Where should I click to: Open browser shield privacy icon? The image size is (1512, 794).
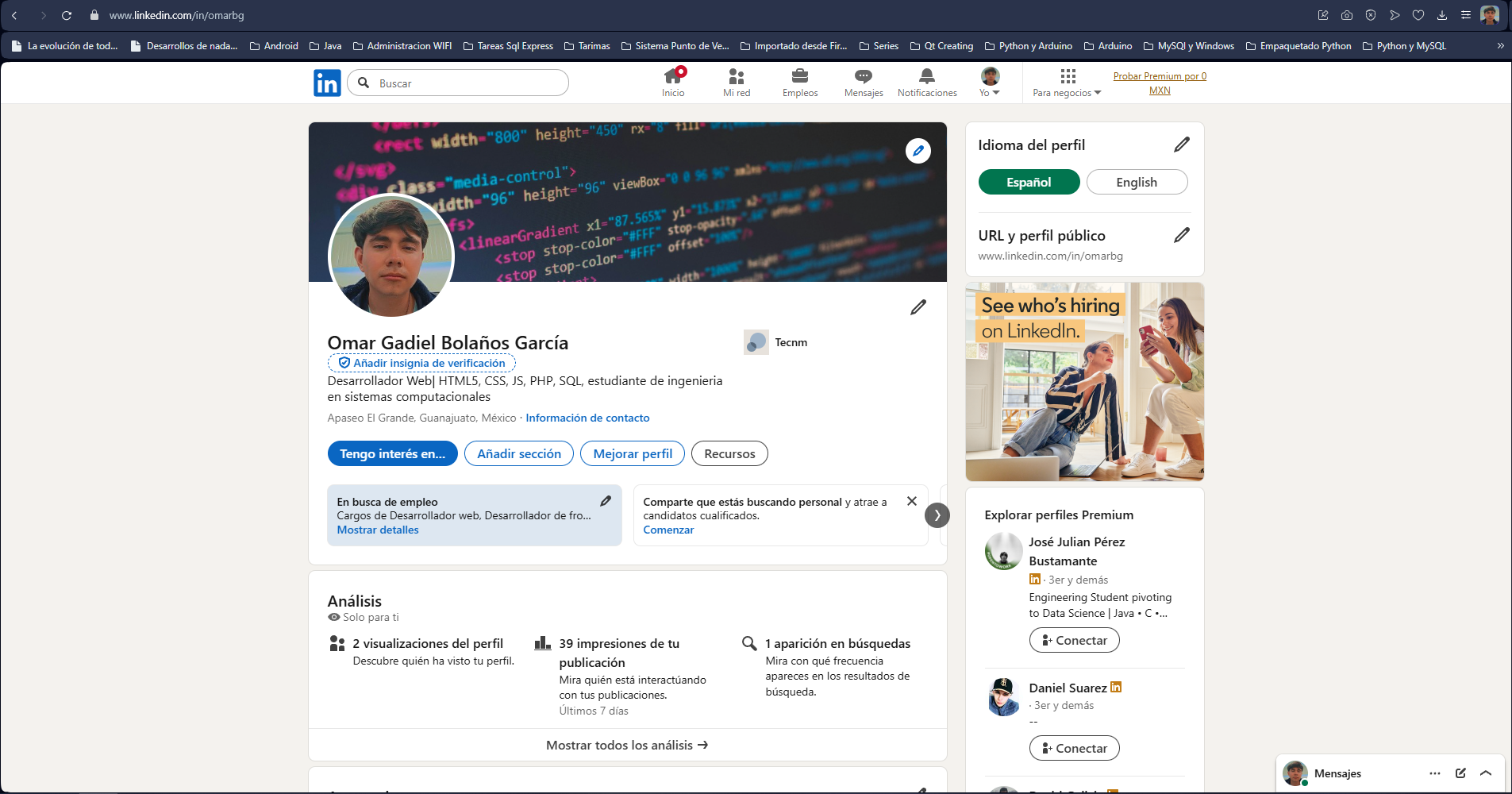pos(1371,15)
